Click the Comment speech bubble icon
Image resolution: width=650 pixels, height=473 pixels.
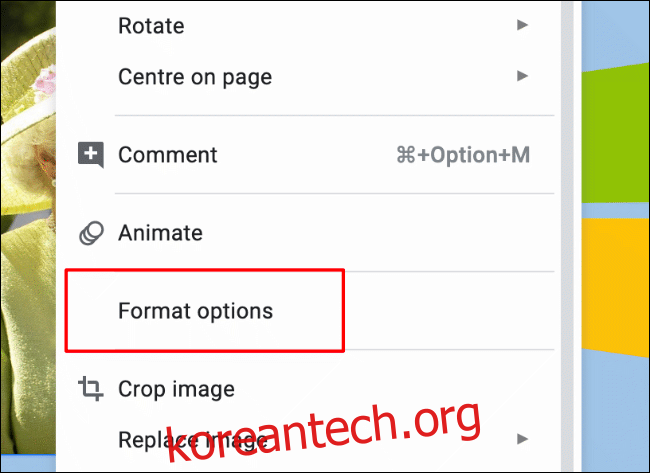click(x=91, y=155)
